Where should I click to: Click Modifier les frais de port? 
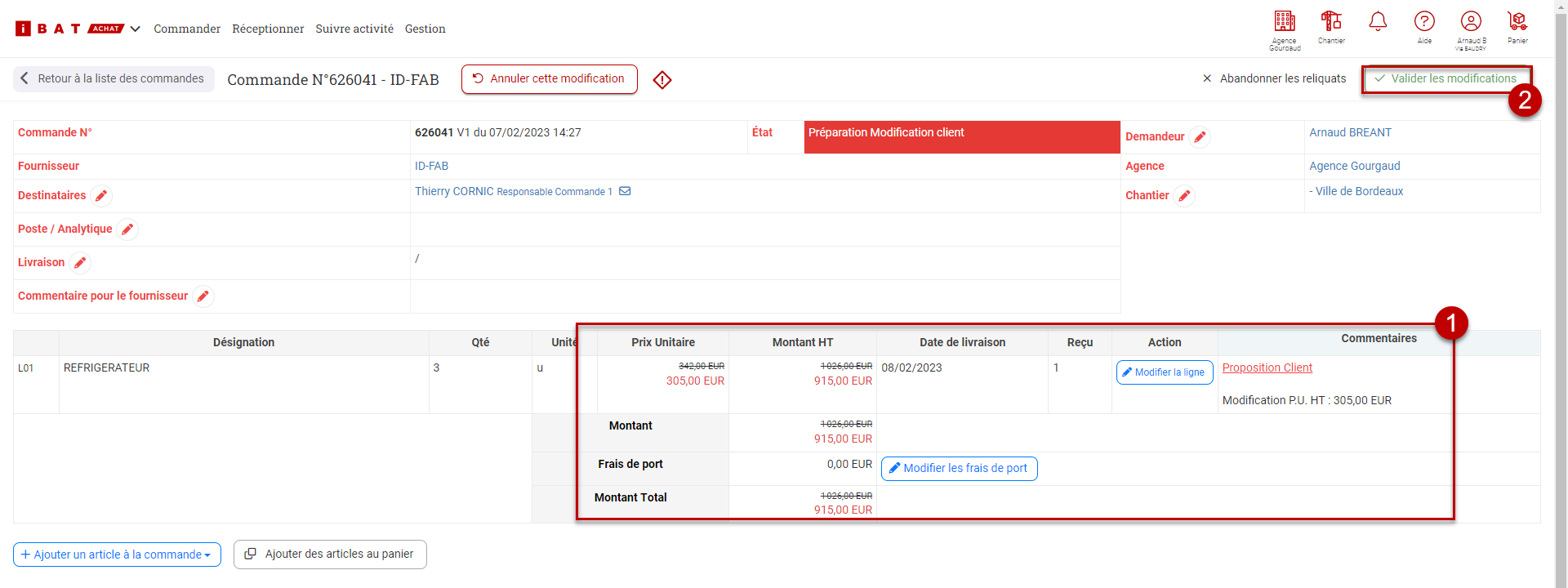[x=959, y=469]
